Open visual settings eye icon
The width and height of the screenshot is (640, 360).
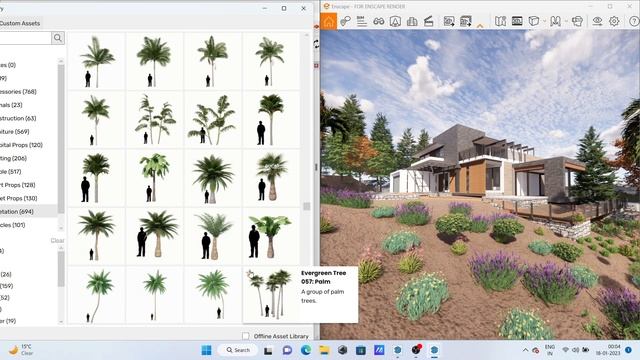point(597,21)
